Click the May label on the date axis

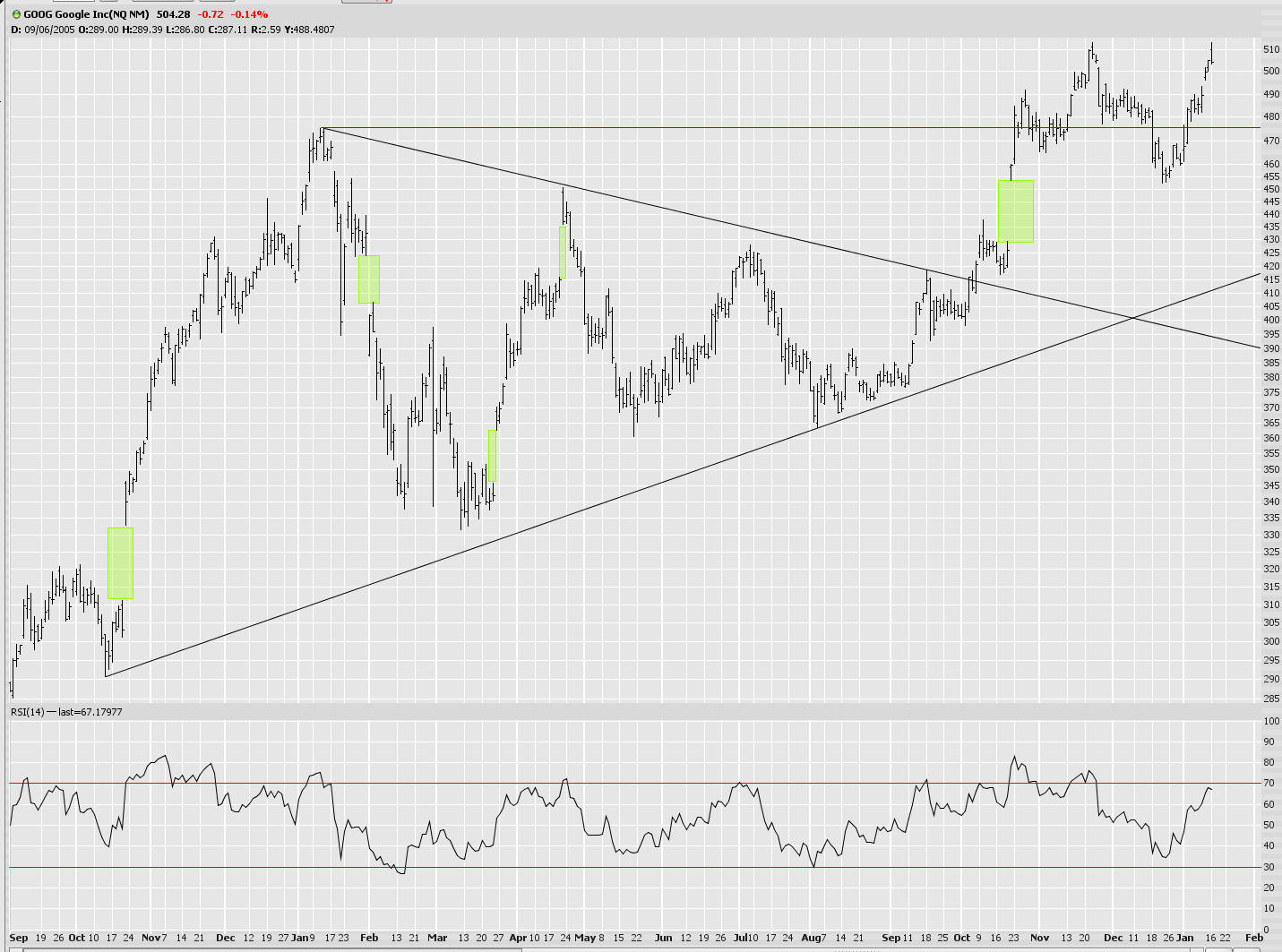[585, 938]
